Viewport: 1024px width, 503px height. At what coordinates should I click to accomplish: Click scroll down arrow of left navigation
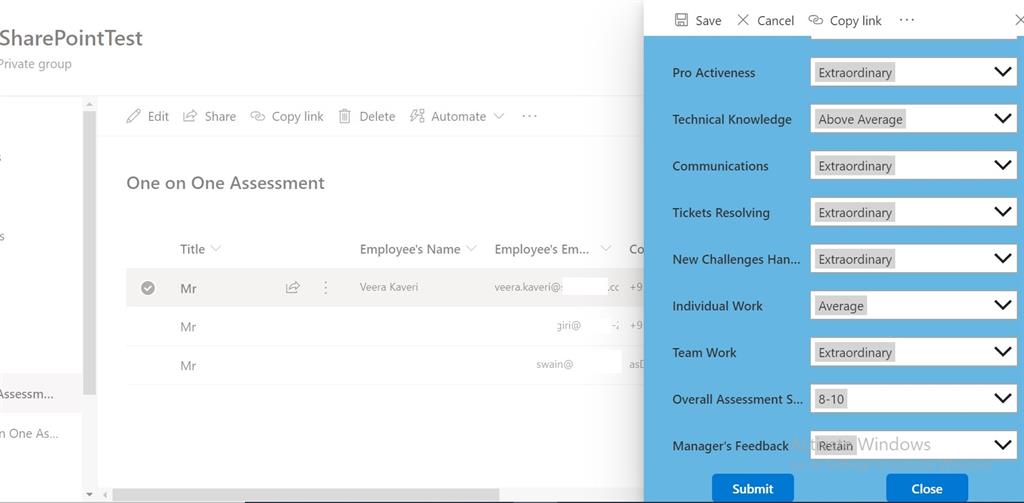pos(90,495)
